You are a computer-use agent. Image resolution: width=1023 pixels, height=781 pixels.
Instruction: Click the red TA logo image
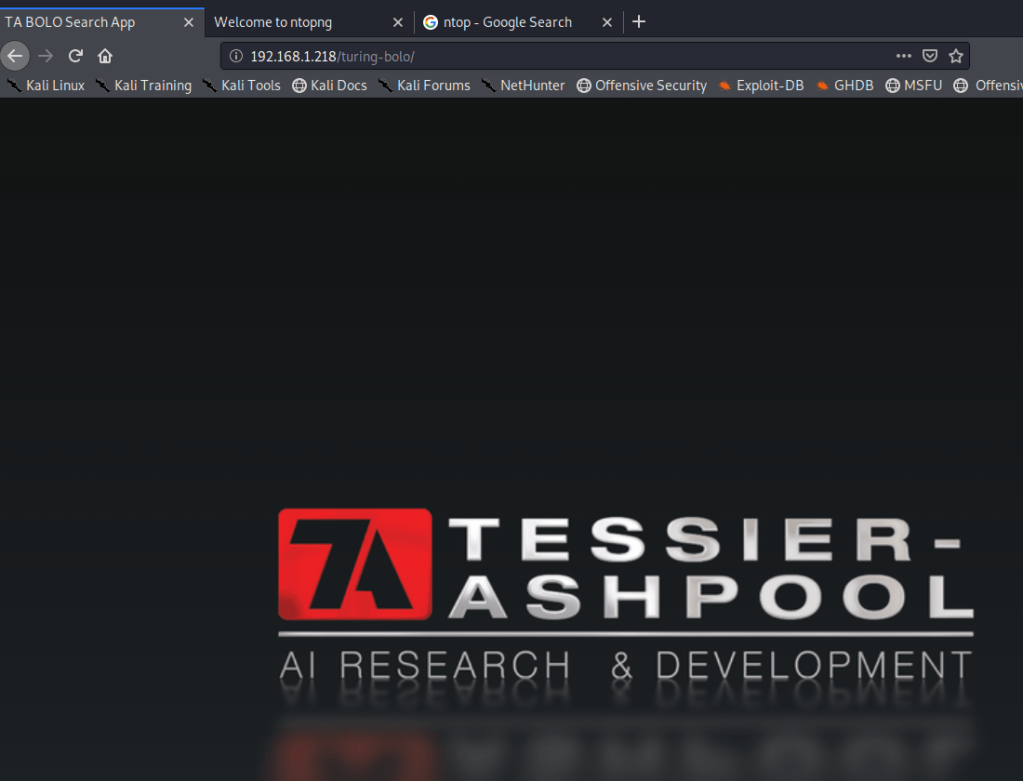355,565
